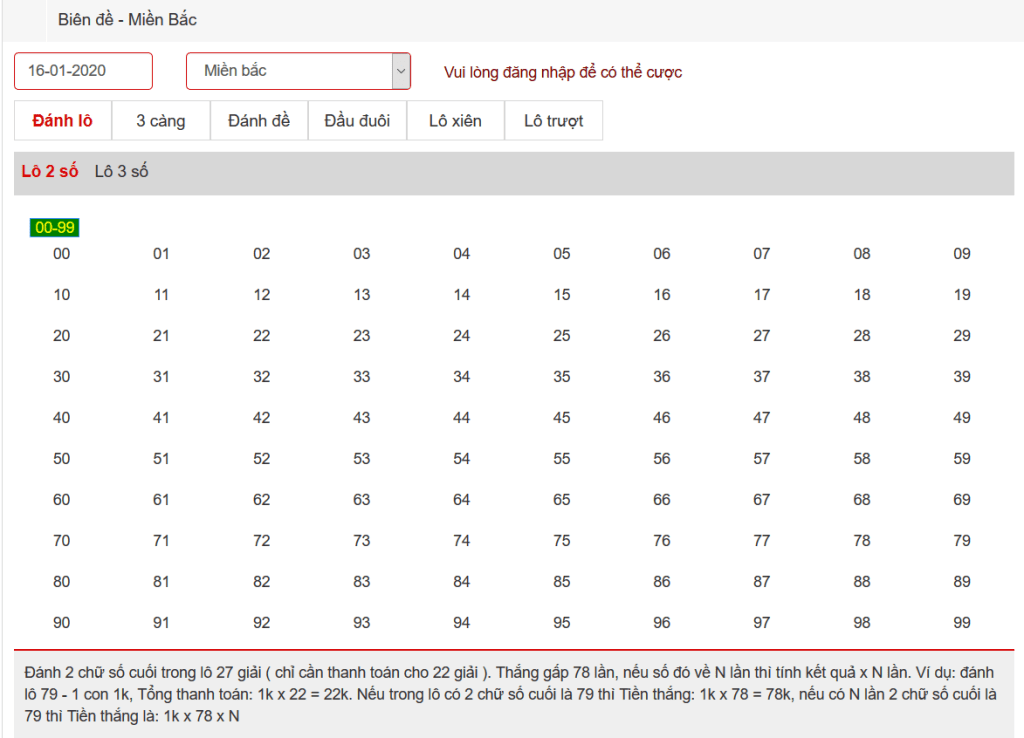Switch to the Lô 3 số sub-tab
Image resolution: width=1024 pixels, height=738 pixels.
[x=121, y=172]
